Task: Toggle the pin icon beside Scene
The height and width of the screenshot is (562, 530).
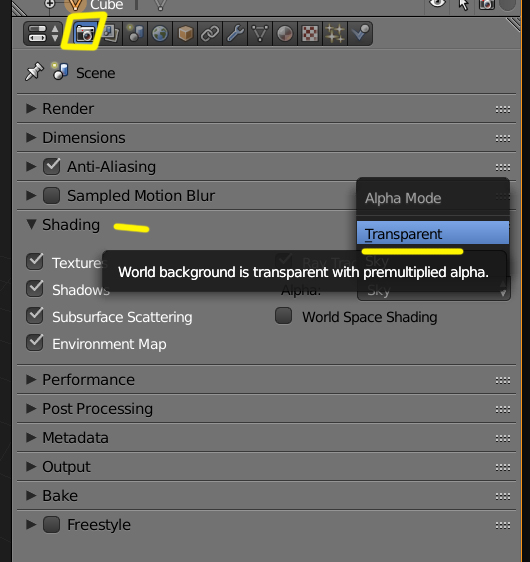Action: pos(34,72)
